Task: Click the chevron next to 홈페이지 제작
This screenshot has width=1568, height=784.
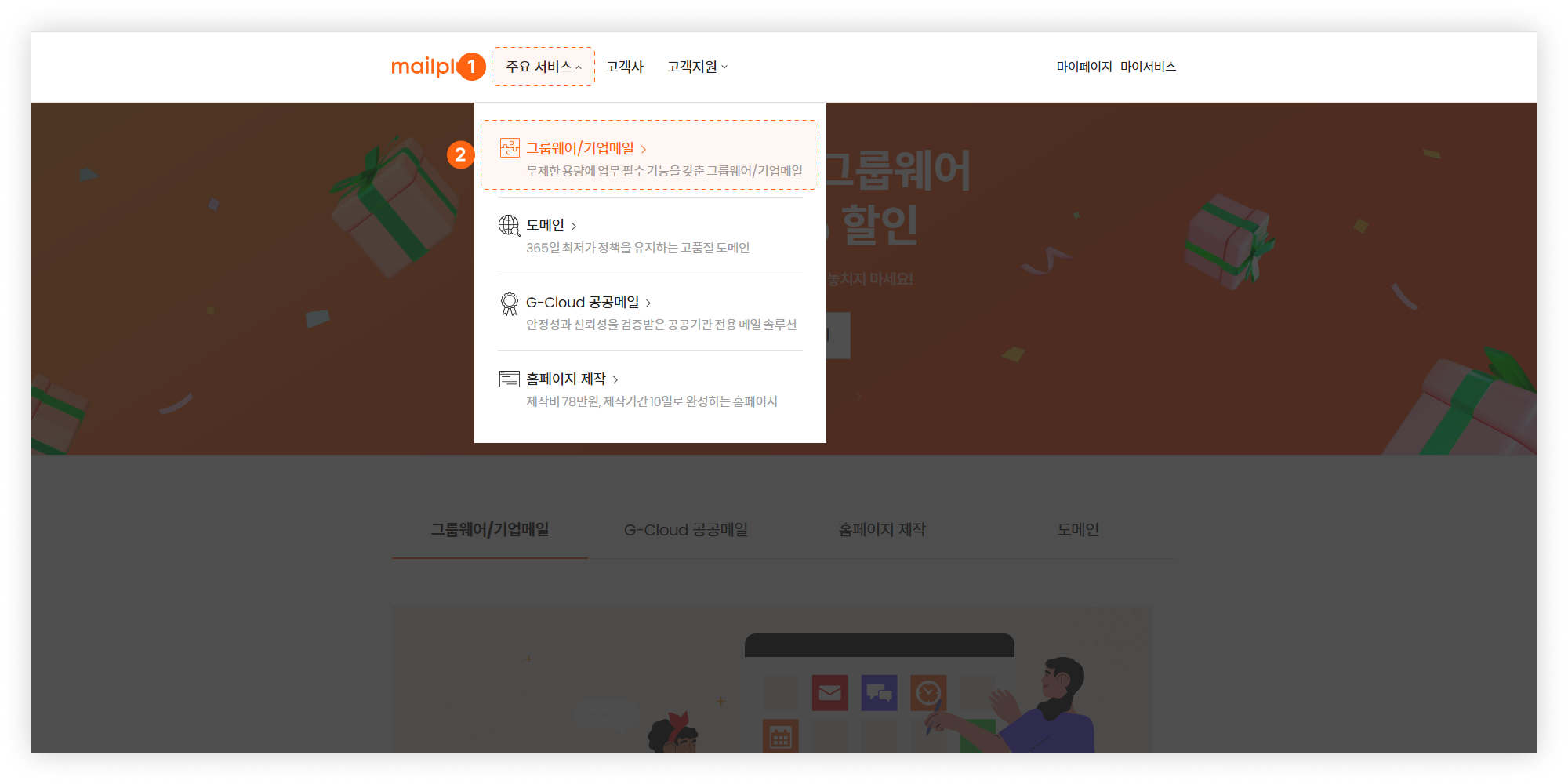Action: tap(615, 379)
